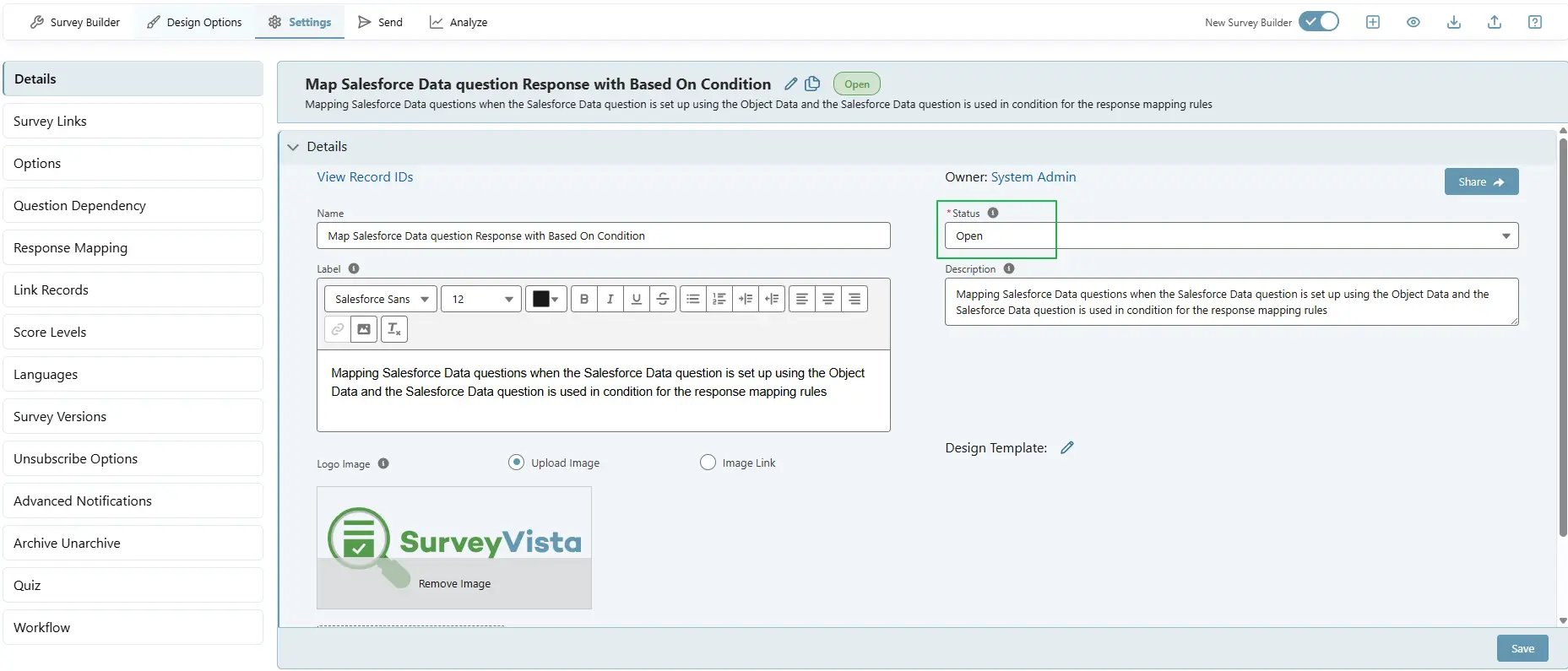Select the Upload Image radio button
The height and width of the screenshot is (671, 1568).
(x=516, y=463)
